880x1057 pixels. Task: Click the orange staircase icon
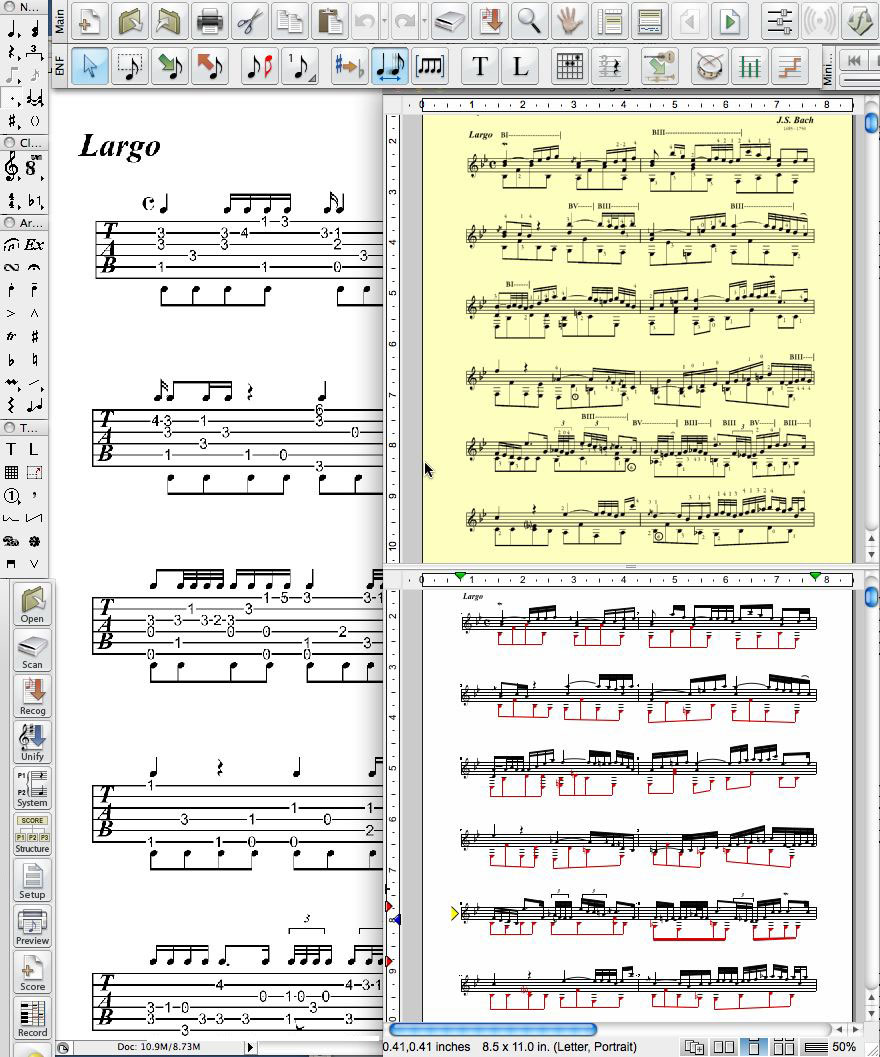[790, 66]
